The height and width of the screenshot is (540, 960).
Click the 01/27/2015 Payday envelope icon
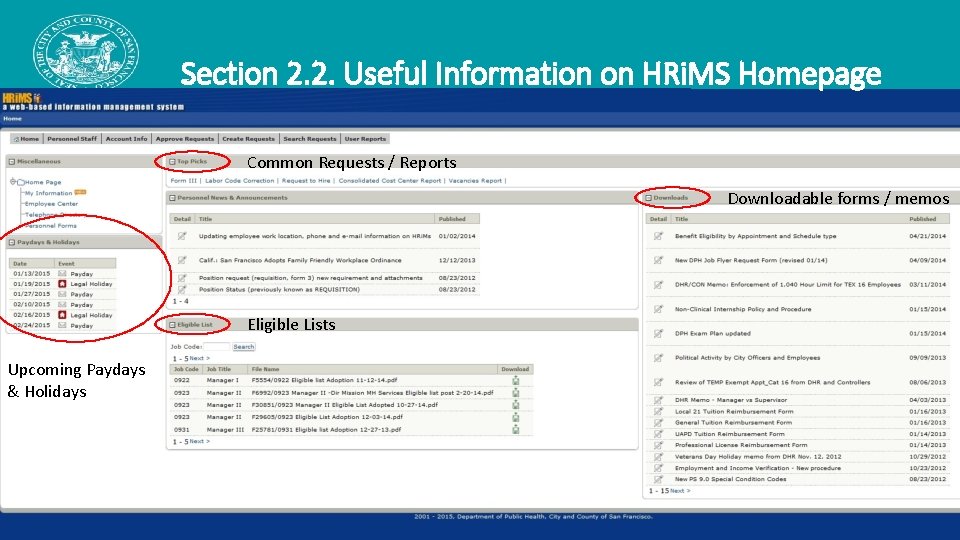tap(62, 294)
